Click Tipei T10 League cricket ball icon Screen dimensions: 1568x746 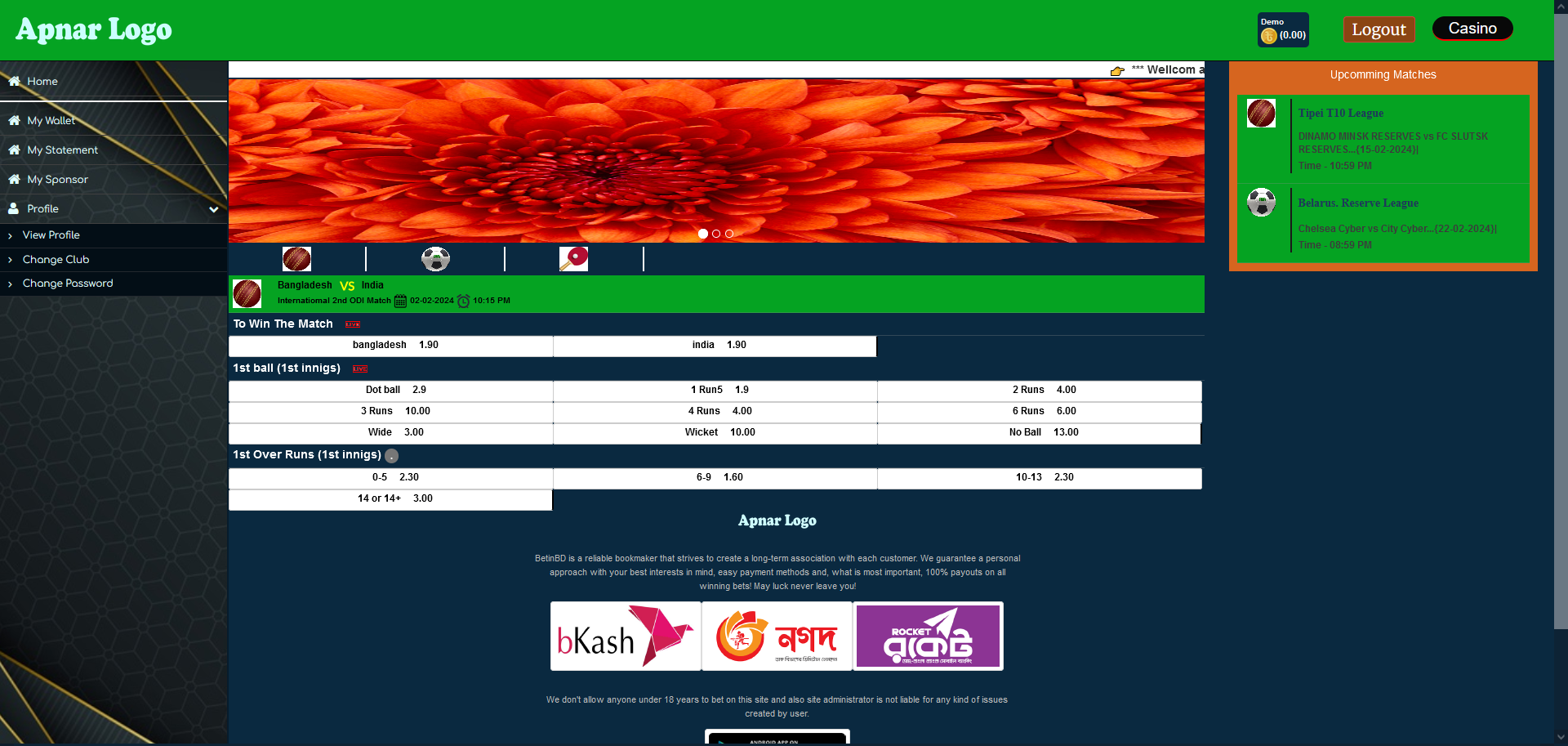pyautogui.click(x=1261, y=114)
